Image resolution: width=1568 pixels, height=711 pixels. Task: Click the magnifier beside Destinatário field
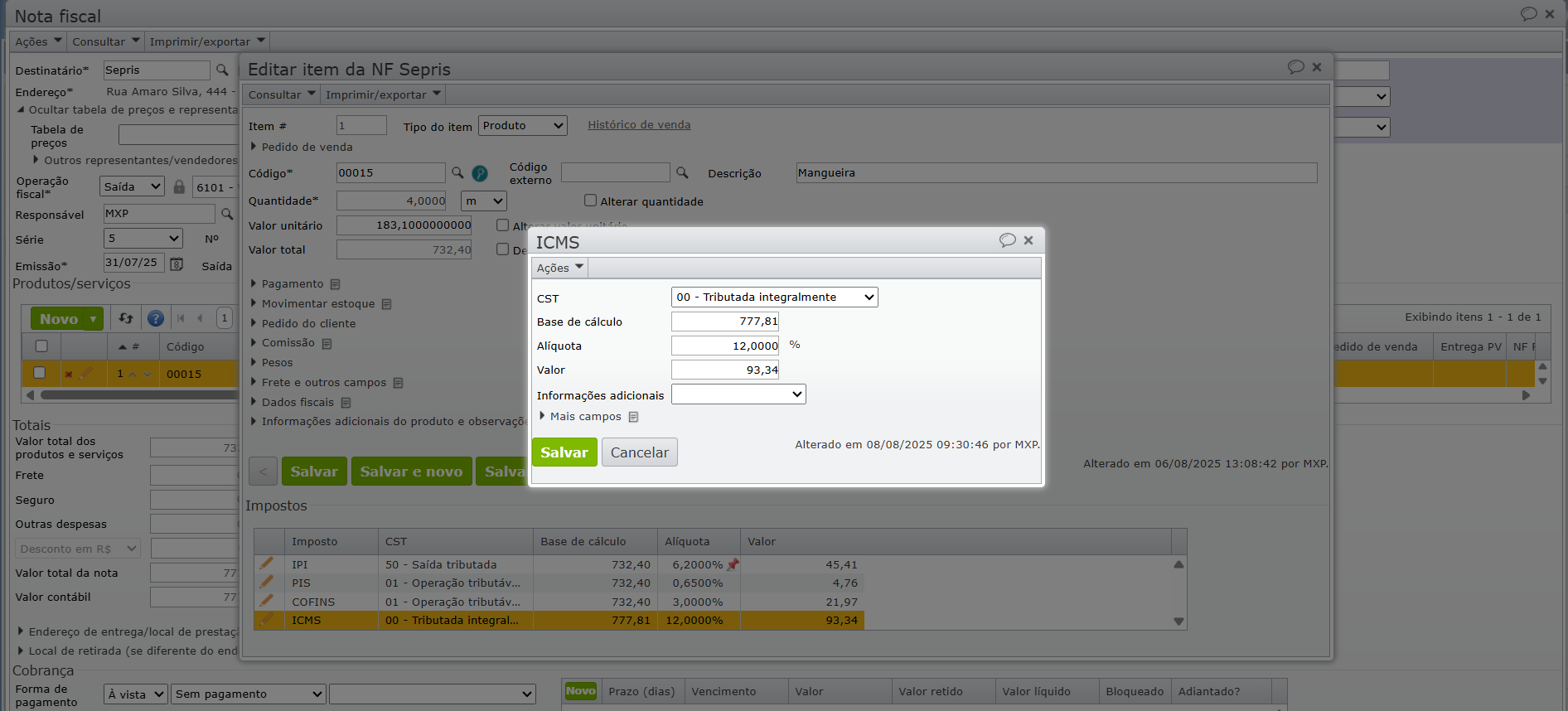click(x=222, y=70)
